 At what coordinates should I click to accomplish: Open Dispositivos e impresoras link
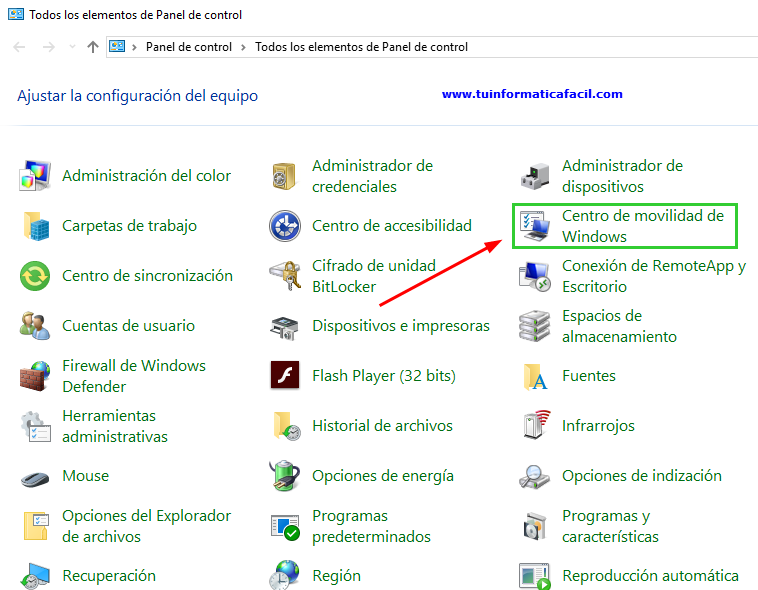pos(401,326)
